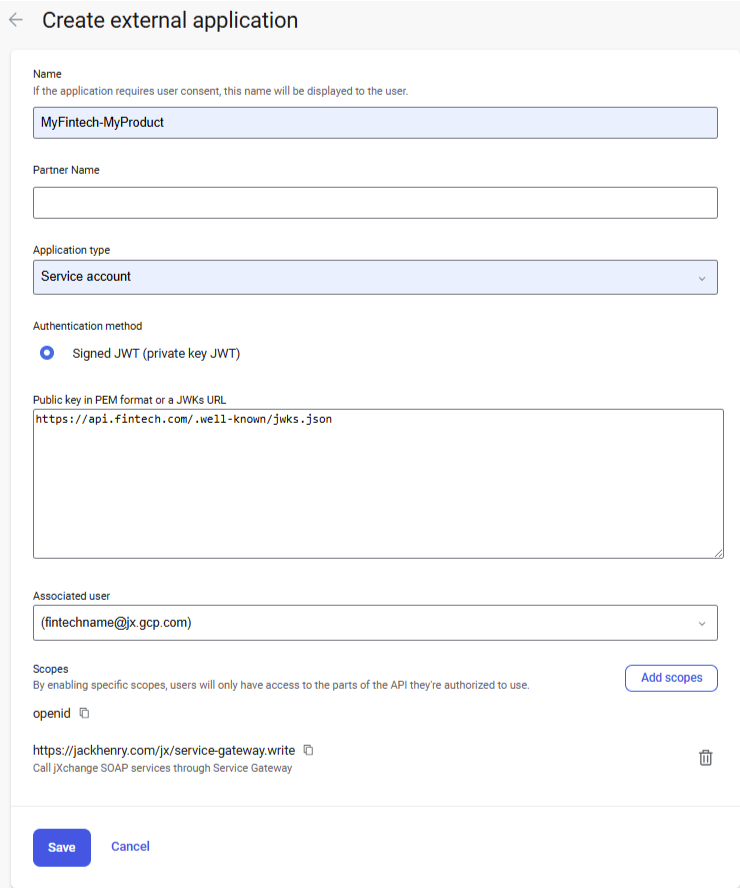Click the Associated user chevron arrow
The image size is (740, 888).
(702, 623)
